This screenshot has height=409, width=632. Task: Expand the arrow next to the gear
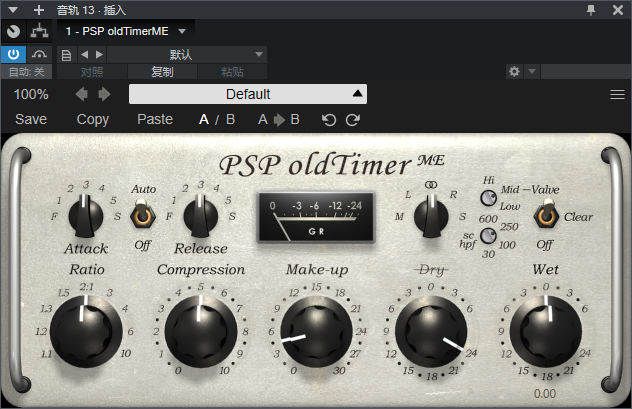pyautogui.click(x=532, y=72)
